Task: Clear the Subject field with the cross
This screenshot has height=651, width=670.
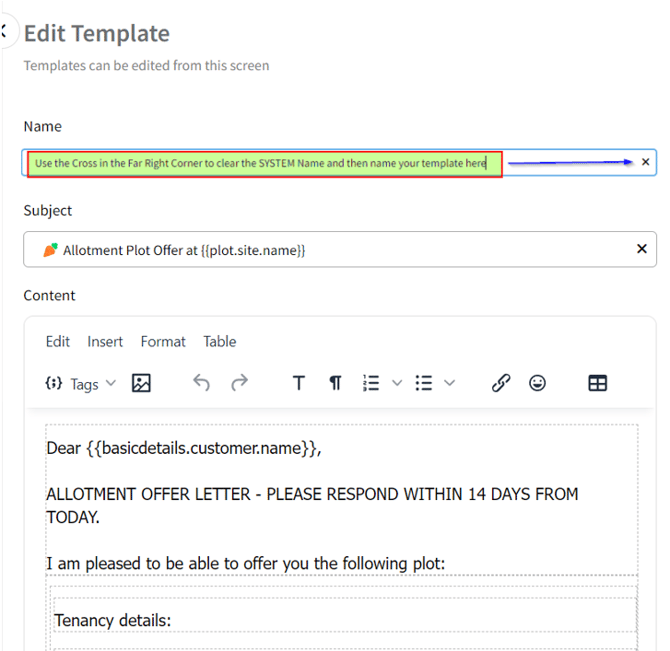Action: click(642, 249)
